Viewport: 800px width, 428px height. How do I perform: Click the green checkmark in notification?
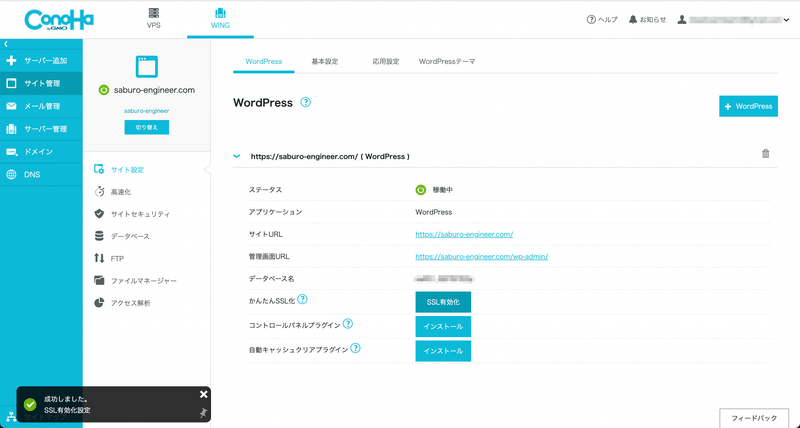30,405
